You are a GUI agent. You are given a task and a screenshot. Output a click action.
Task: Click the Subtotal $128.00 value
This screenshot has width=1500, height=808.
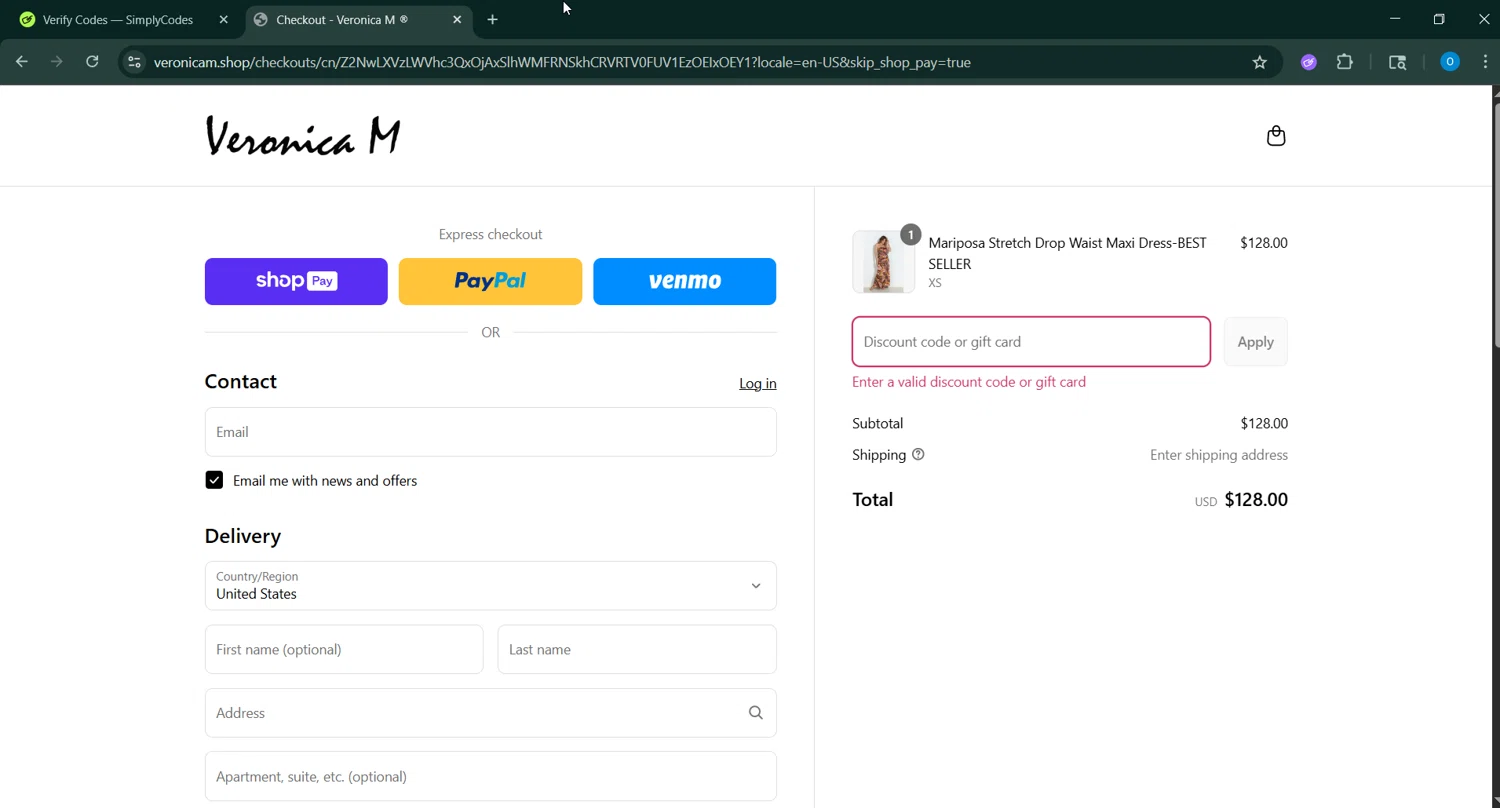[1264, 424]
